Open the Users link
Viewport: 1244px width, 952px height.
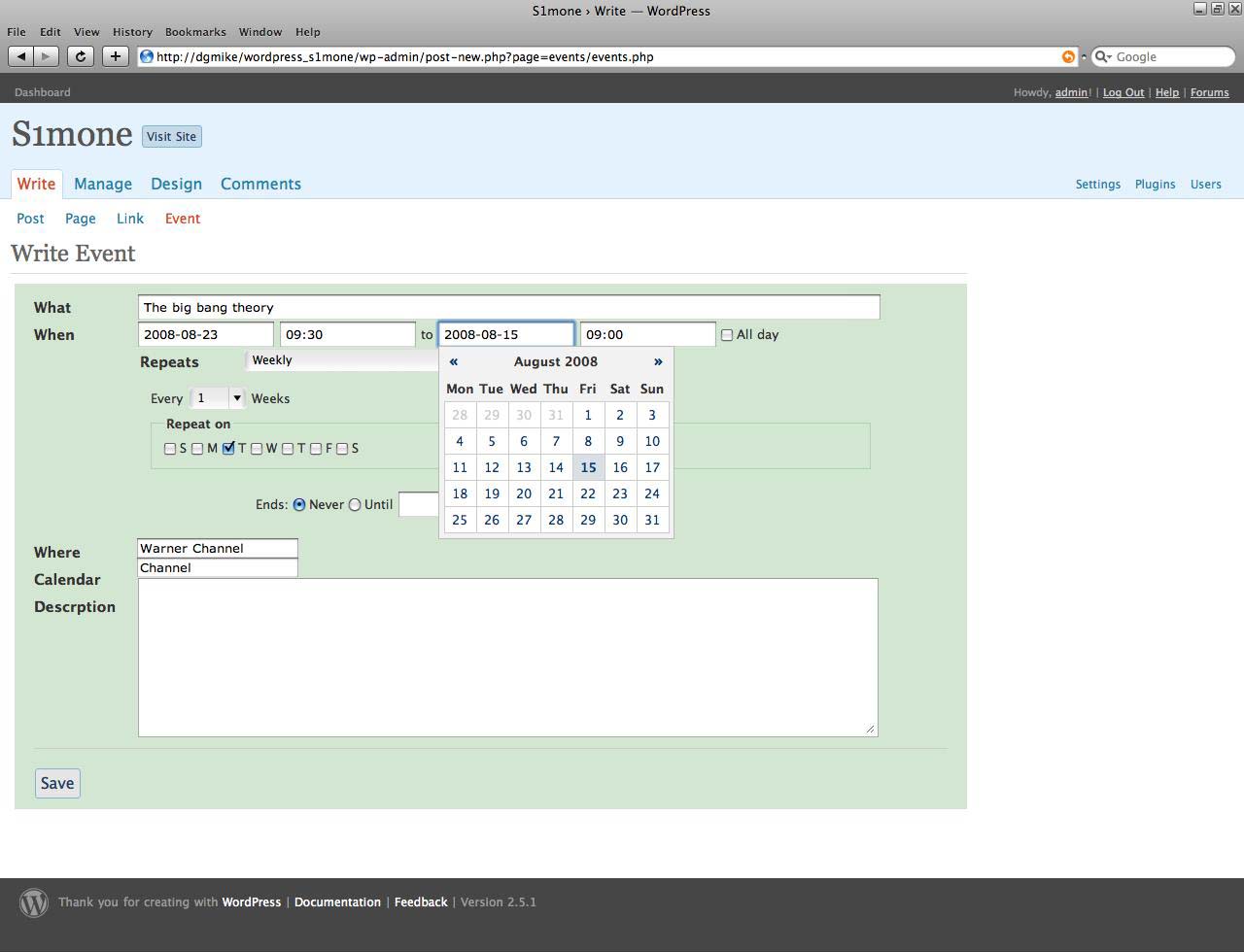[x=1206, y=184]
